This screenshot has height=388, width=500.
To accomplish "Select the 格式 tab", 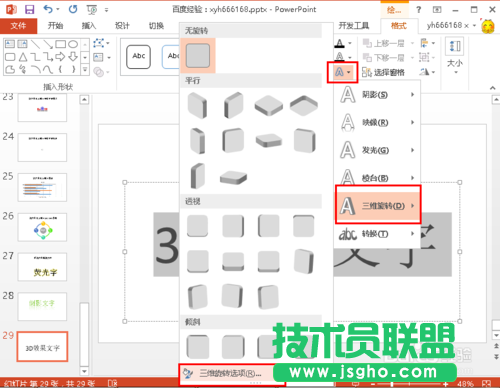I will (399, 26).
